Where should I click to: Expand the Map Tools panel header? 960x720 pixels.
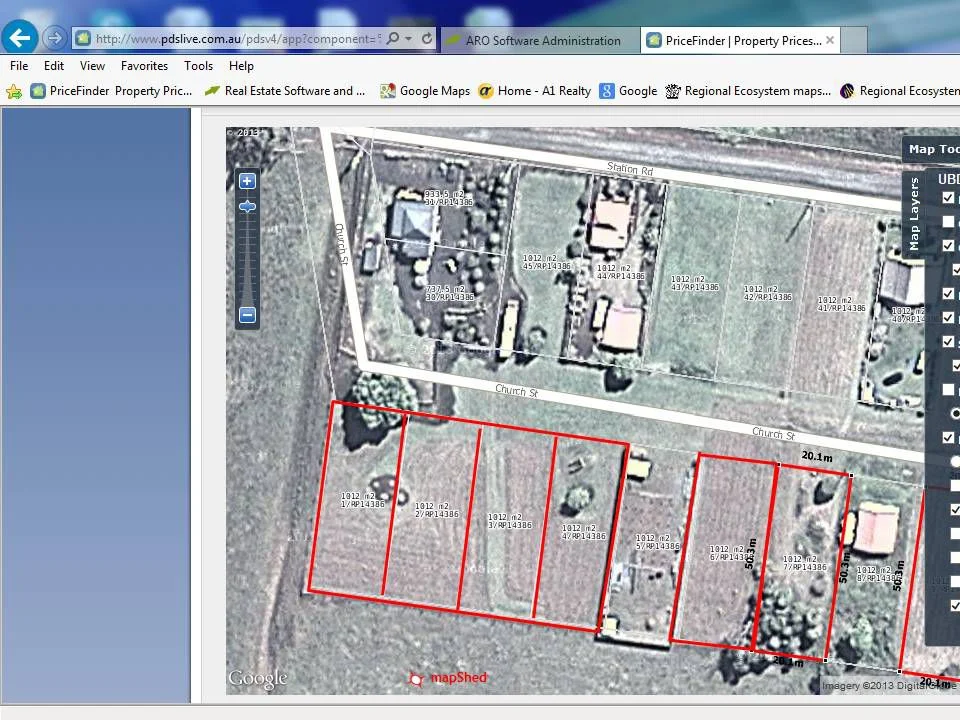pos(932,148)
